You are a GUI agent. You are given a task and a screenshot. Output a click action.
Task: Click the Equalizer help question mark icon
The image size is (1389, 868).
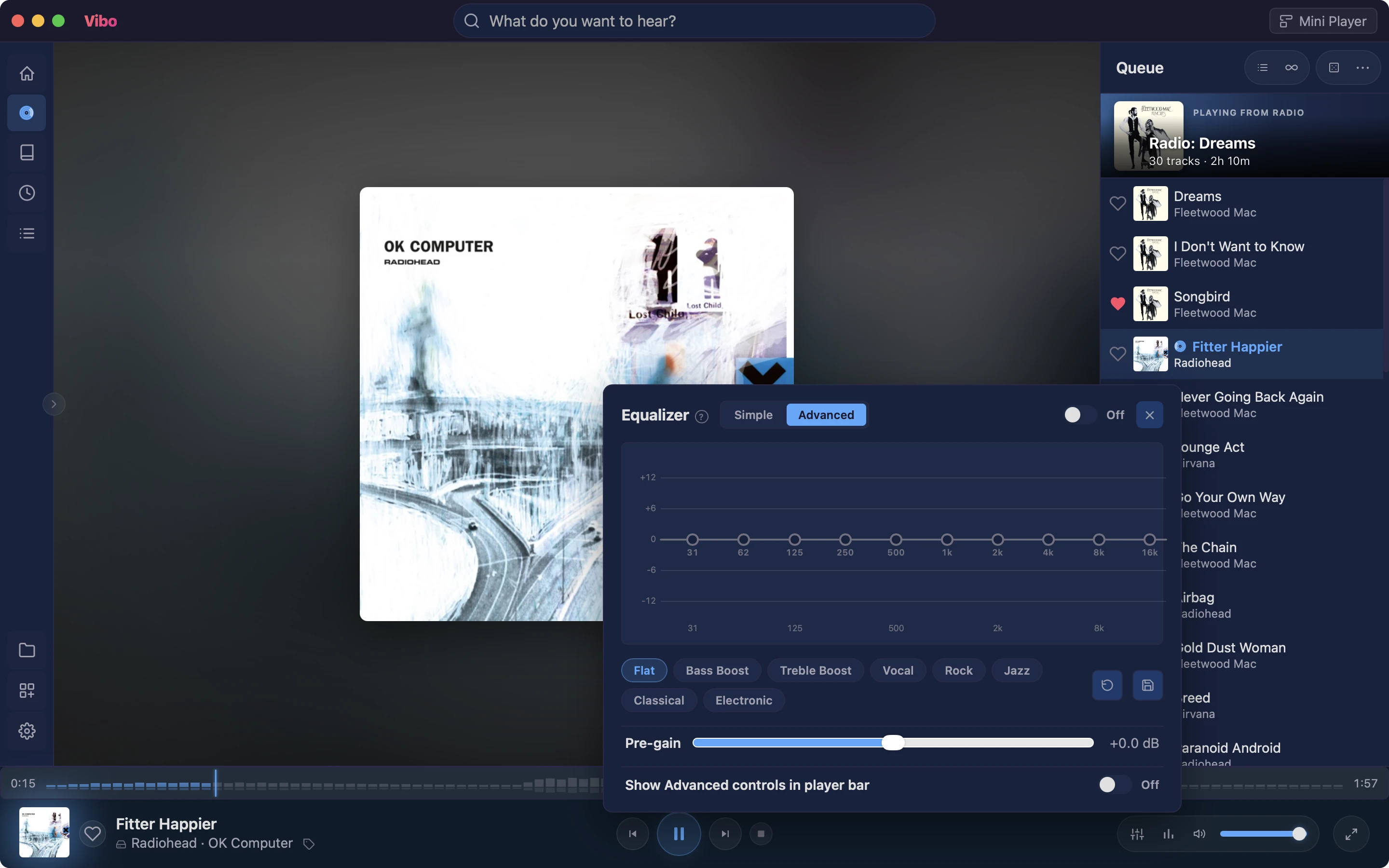[701, 417]
